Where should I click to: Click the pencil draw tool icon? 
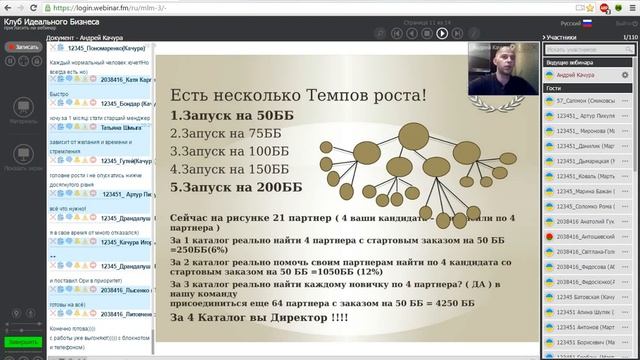(473, 33)
